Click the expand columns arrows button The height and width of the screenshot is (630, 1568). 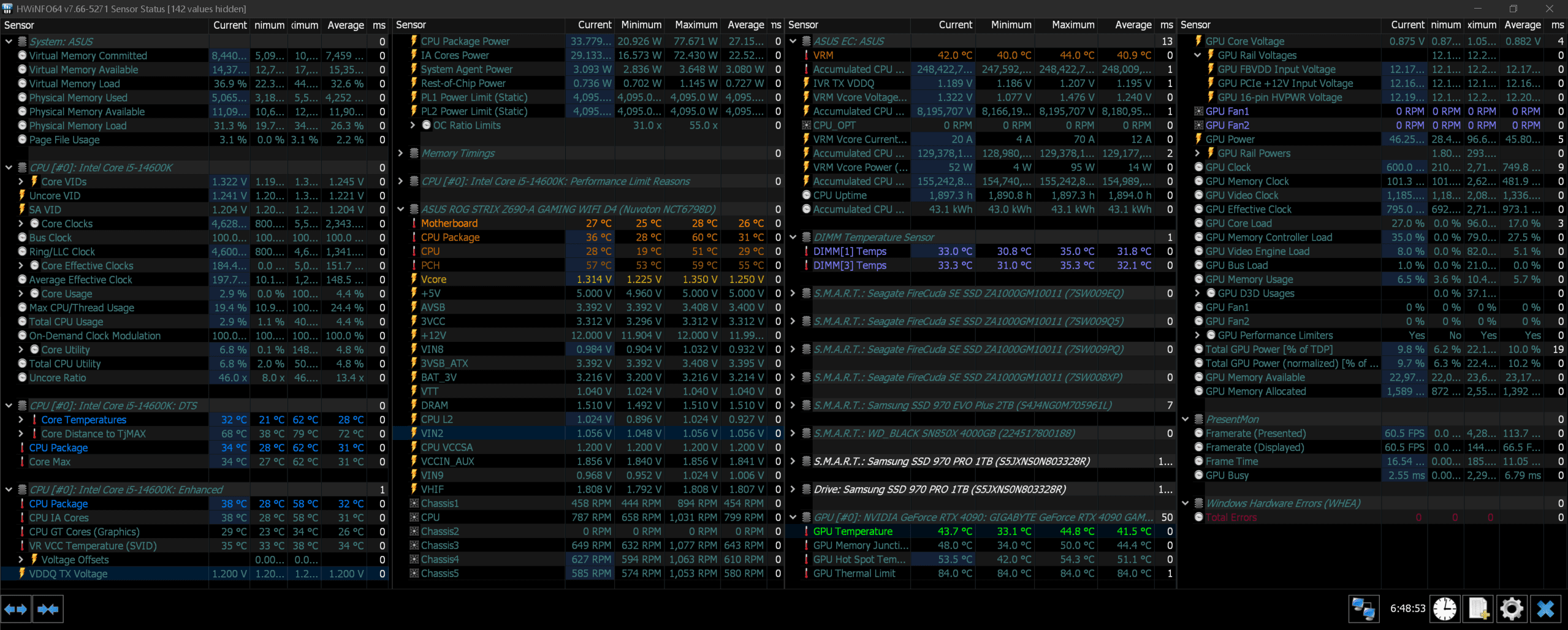tap(16, 609)
